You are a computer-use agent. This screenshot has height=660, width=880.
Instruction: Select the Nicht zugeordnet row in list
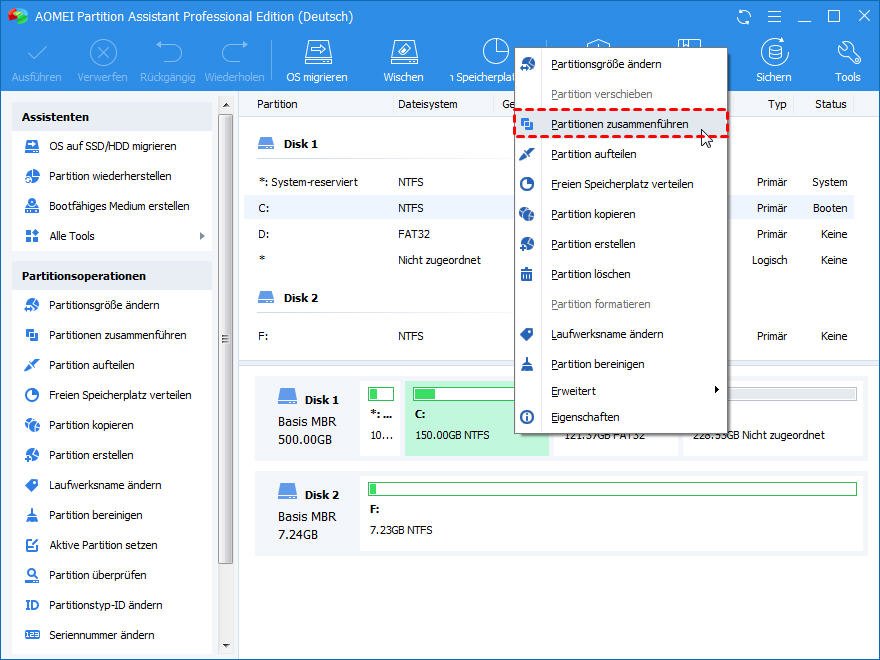(x=549, y=260)
